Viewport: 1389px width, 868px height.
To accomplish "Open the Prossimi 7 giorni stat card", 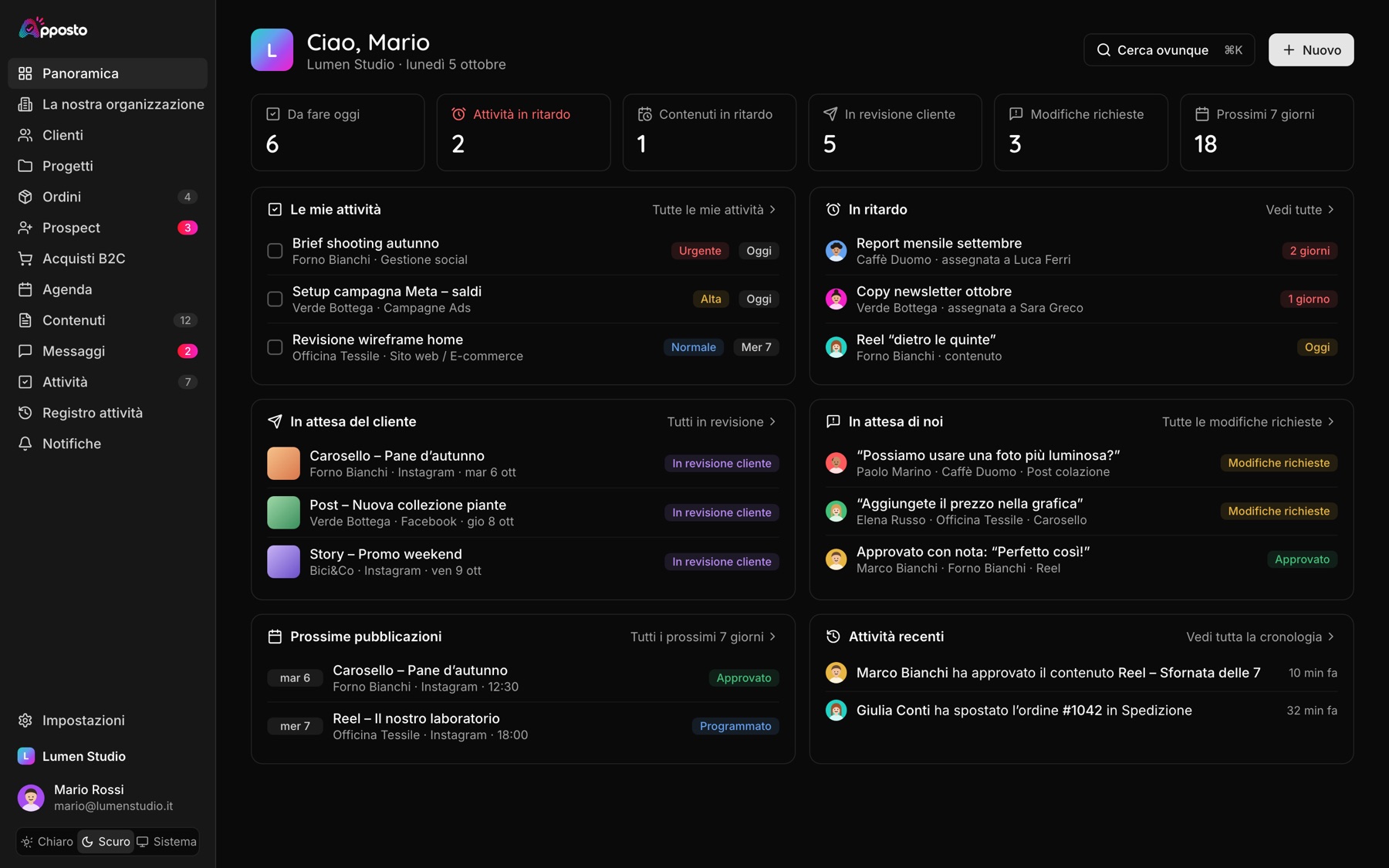I will 1266,133.
